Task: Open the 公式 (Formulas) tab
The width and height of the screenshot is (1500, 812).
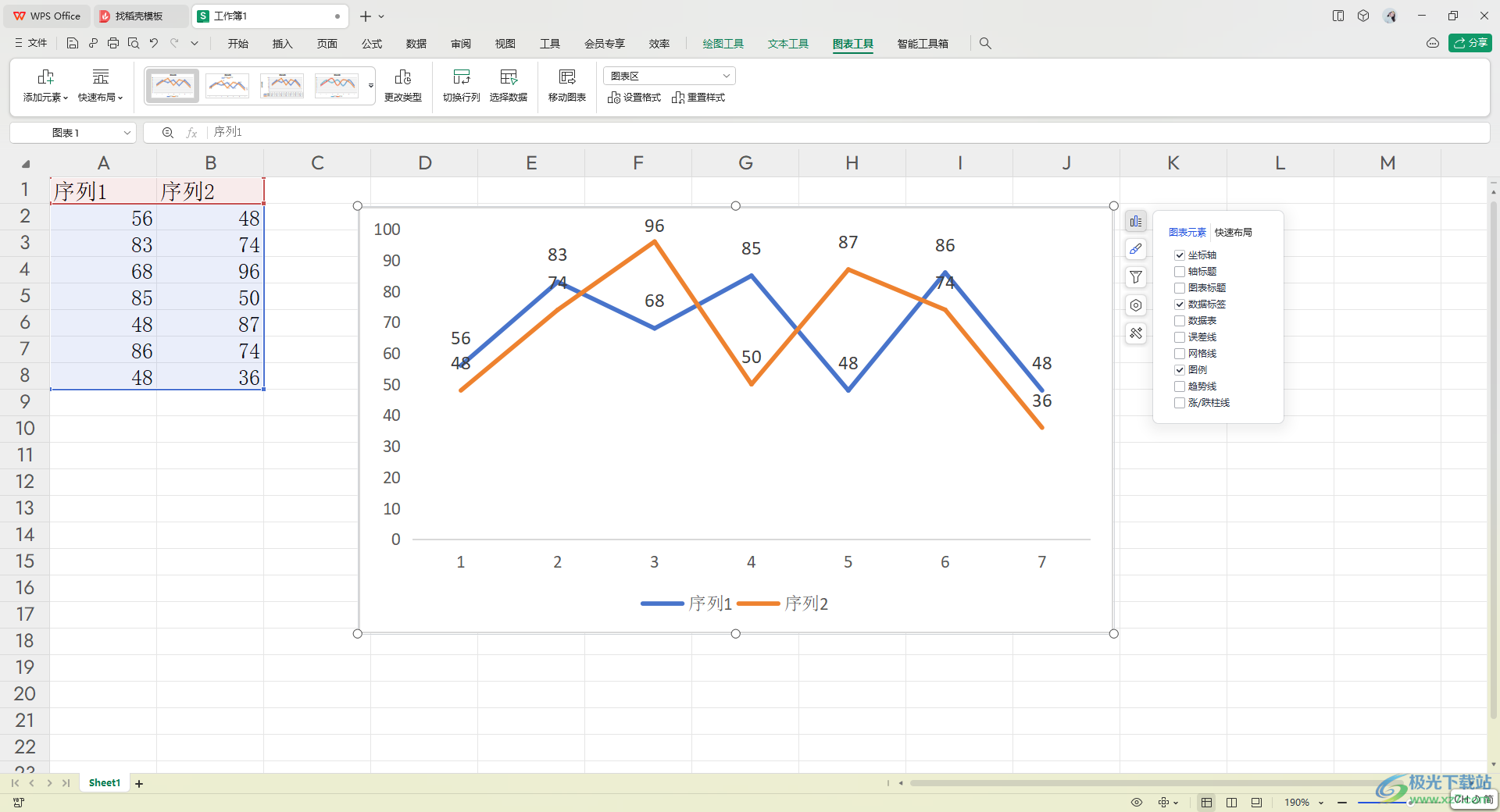Action: coord(372,44)
